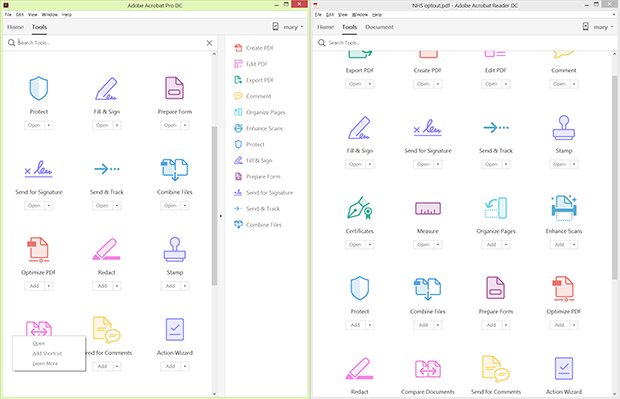Screen dimensions: 620x399
Task: Expand dropdown arrow under Fill & Sign in Acrobat Pro
Action: point(117,125)
